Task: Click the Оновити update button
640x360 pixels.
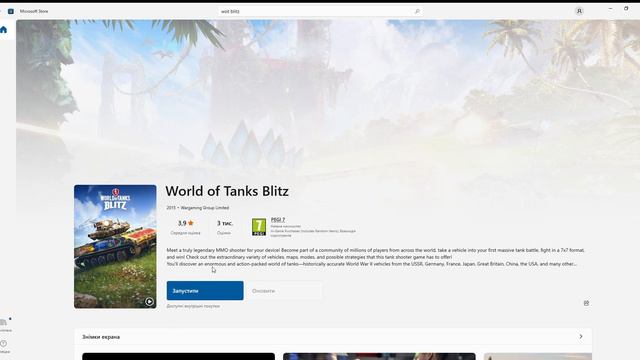Action: click(x=285, y=291)
